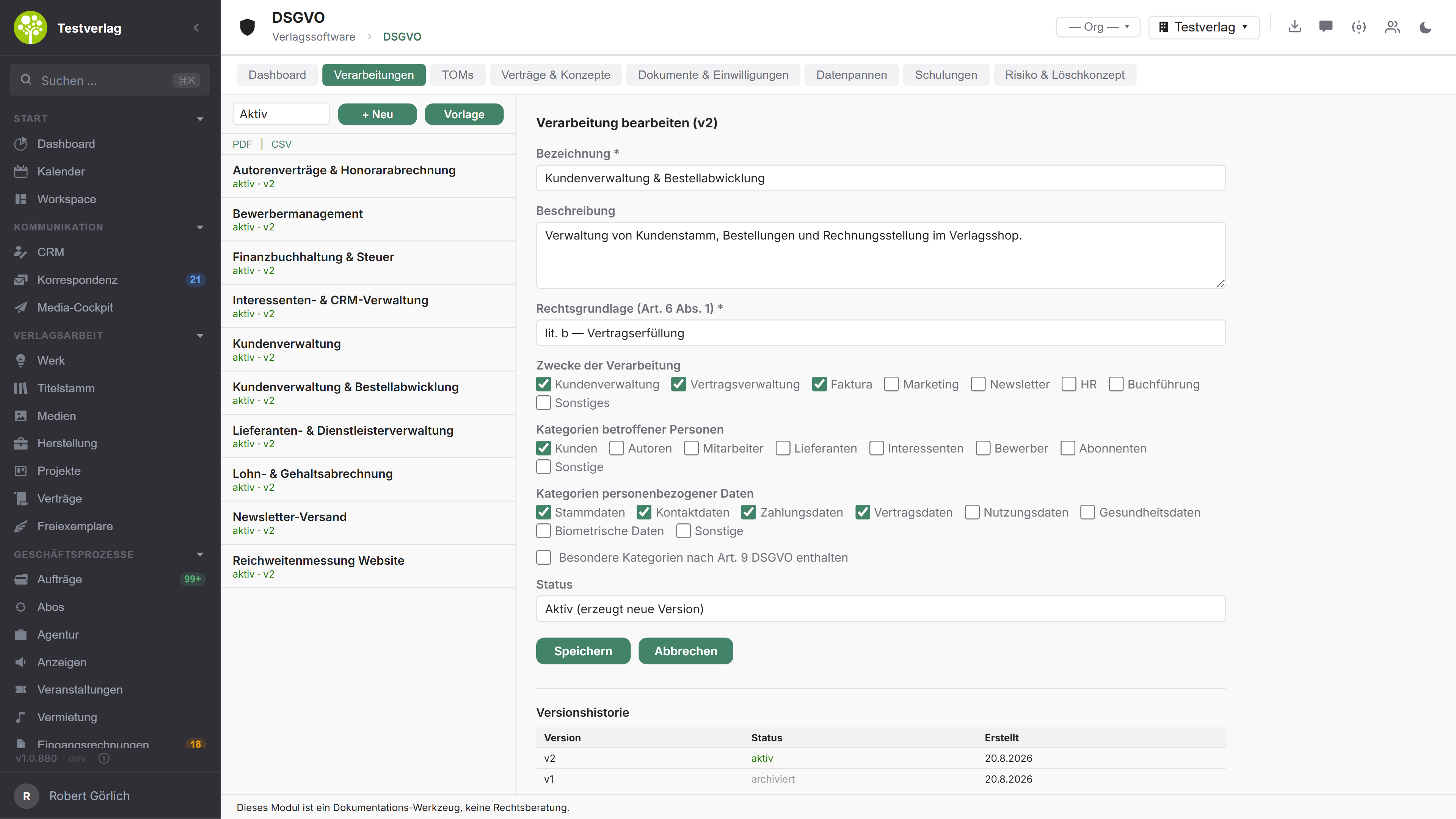This screenshot has height=819, width=1456.
Task: Check the Gesundheitsdaten checkbox
Action: (x=1087, y=512)
